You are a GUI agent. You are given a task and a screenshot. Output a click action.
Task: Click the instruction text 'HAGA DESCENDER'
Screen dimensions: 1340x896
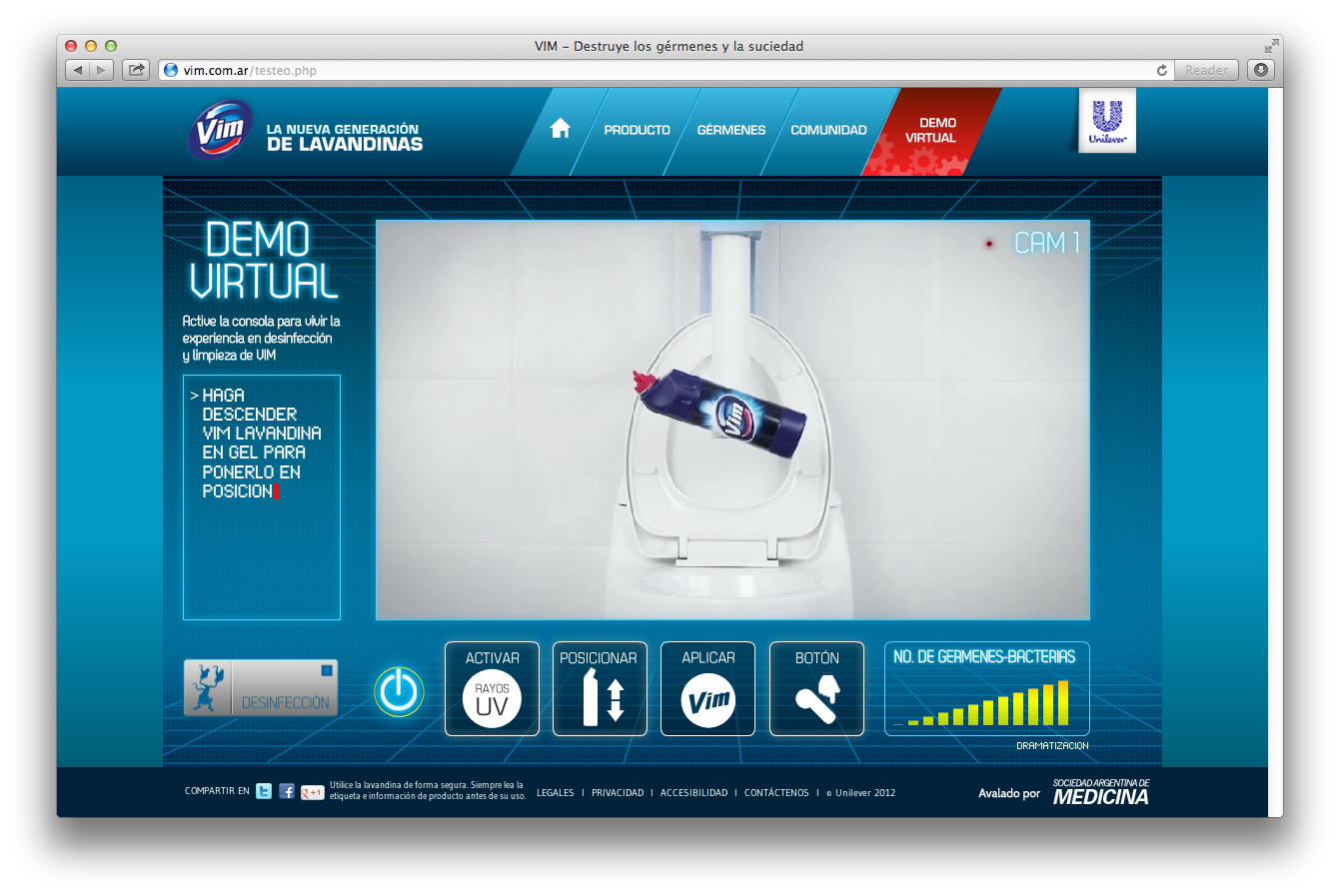[249, 405]
